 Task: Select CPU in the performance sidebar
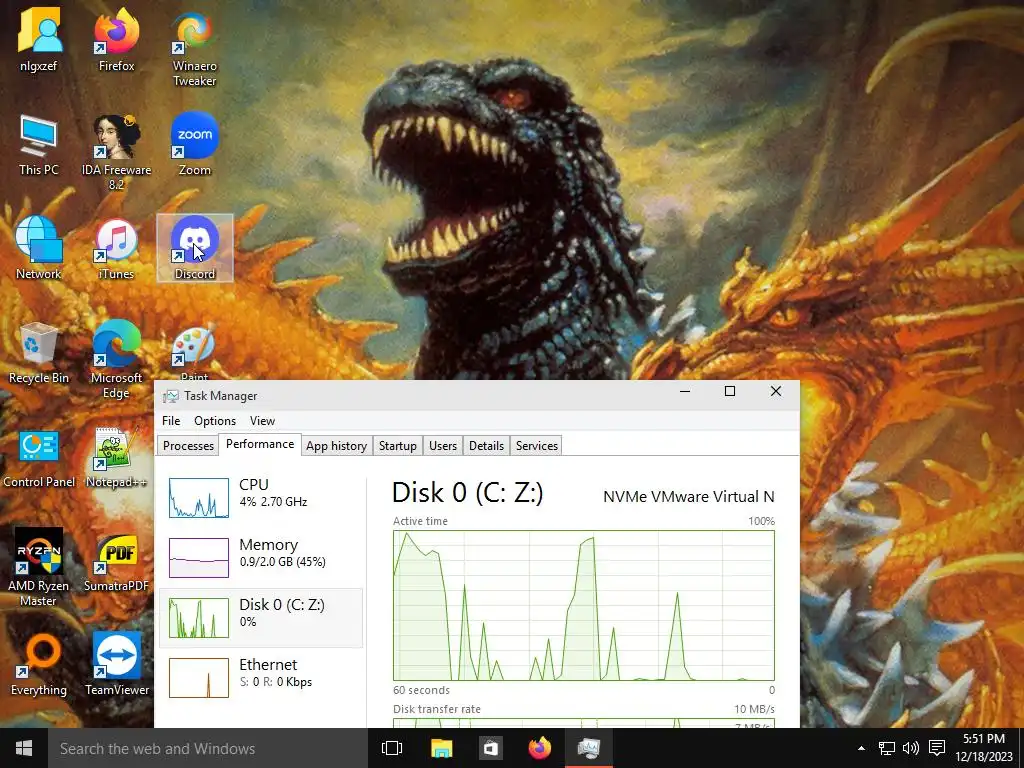[x=261, y=498]
